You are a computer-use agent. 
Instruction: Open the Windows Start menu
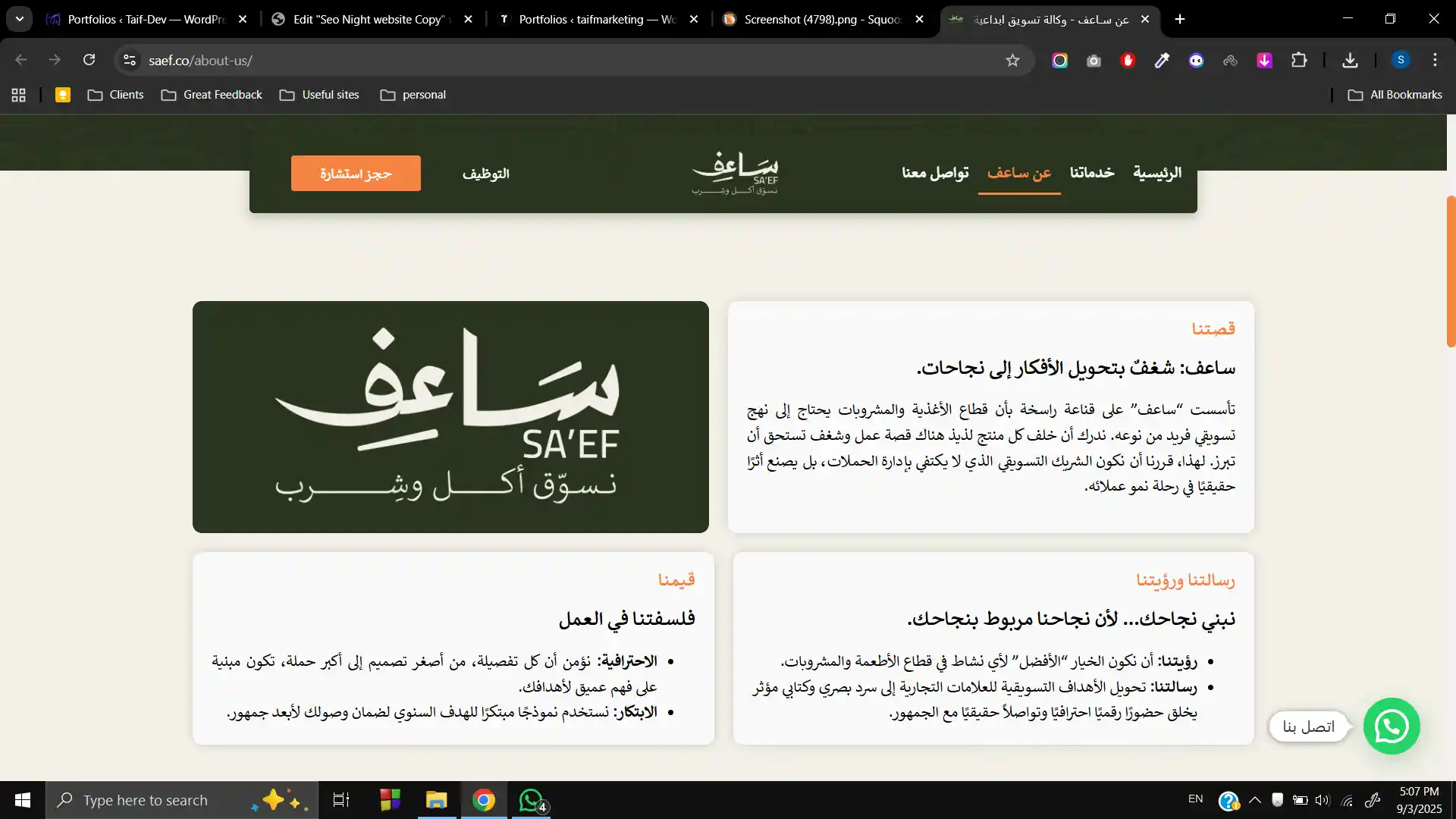[x=23, y=800]
